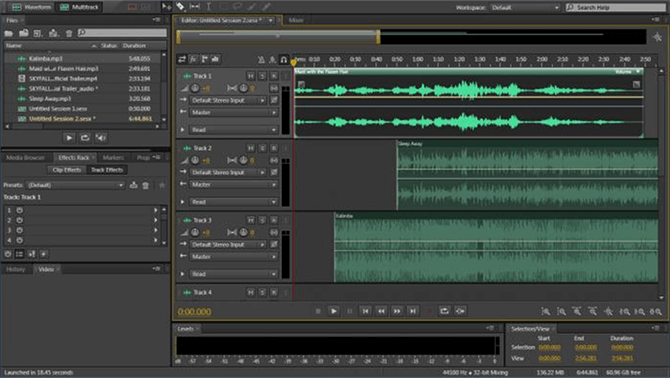The height and width of the screenshot is (378, 670).
Task: Click the Loop Playback button in Files panel
Action: 85,138
